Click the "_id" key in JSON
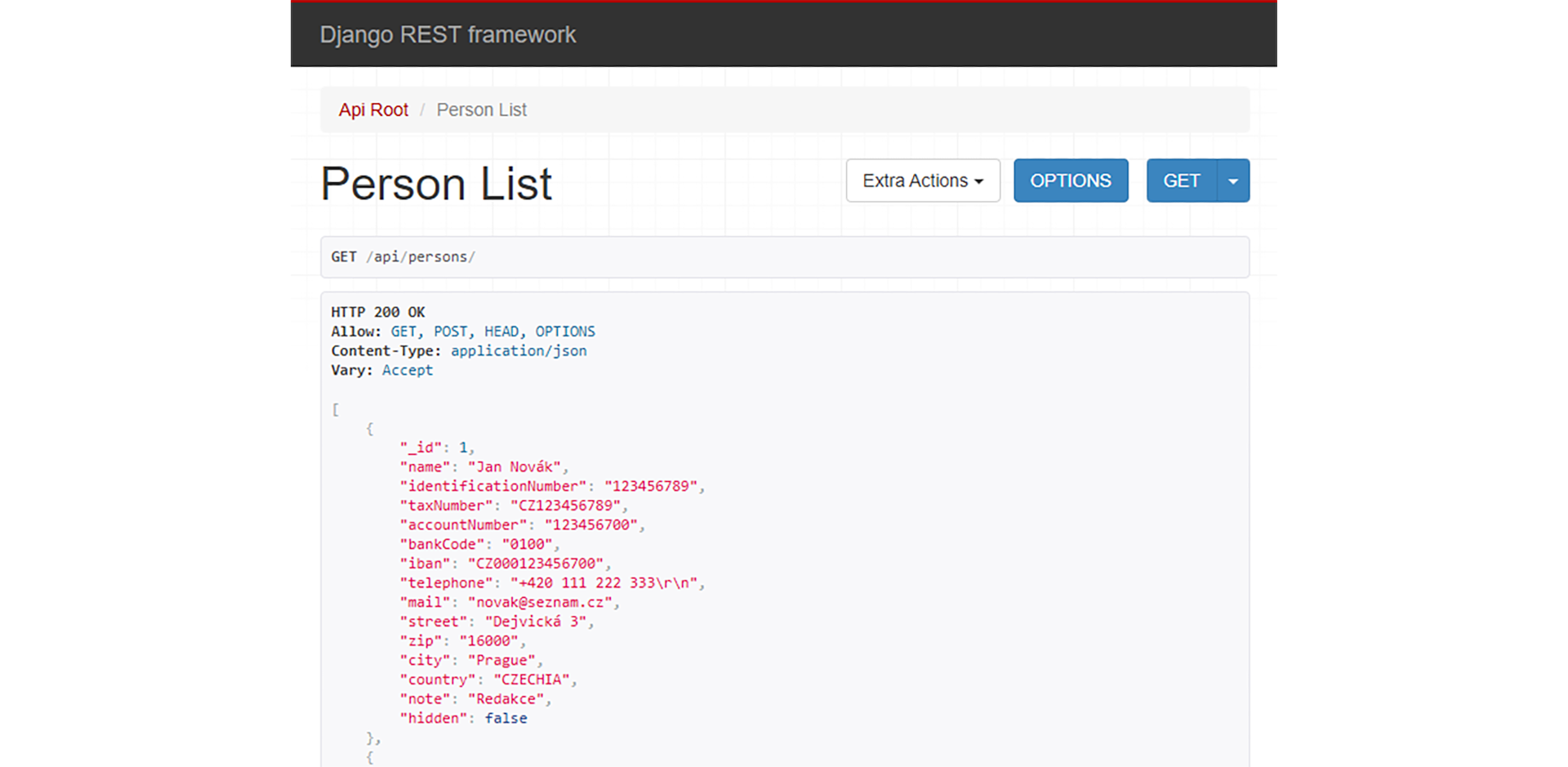This screenshot has width=1568, height=767. (x=421, y=448)
